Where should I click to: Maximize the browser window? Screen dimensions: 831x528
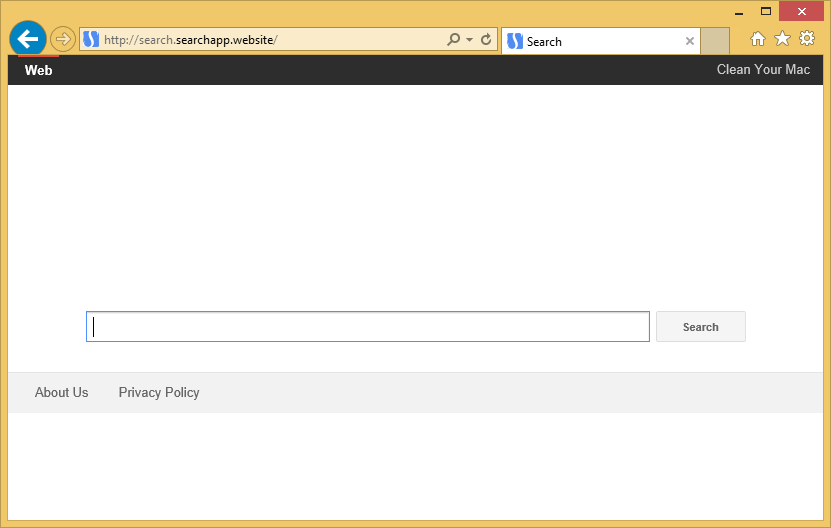click(x=766, y=11)
